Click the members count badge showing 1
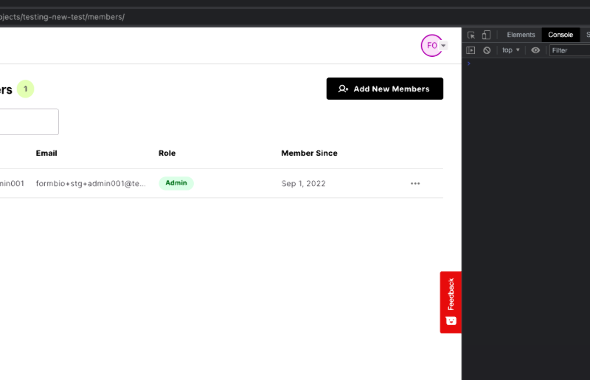 tap(26, 89)
